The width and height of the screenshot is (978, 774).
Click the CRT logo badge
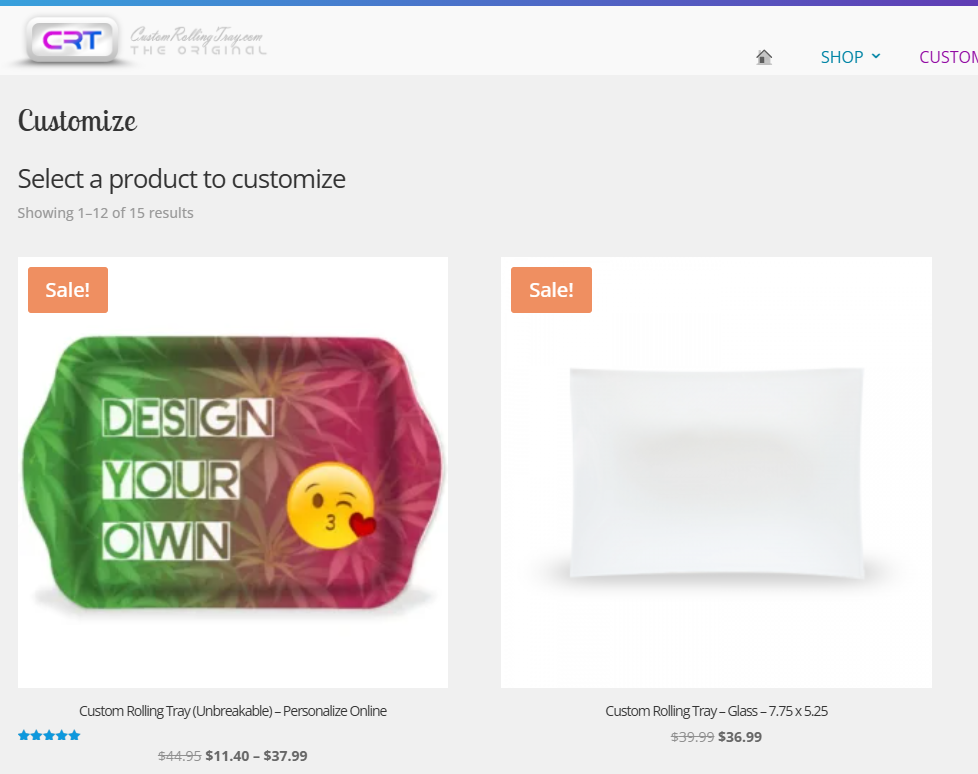pos(72,41)
